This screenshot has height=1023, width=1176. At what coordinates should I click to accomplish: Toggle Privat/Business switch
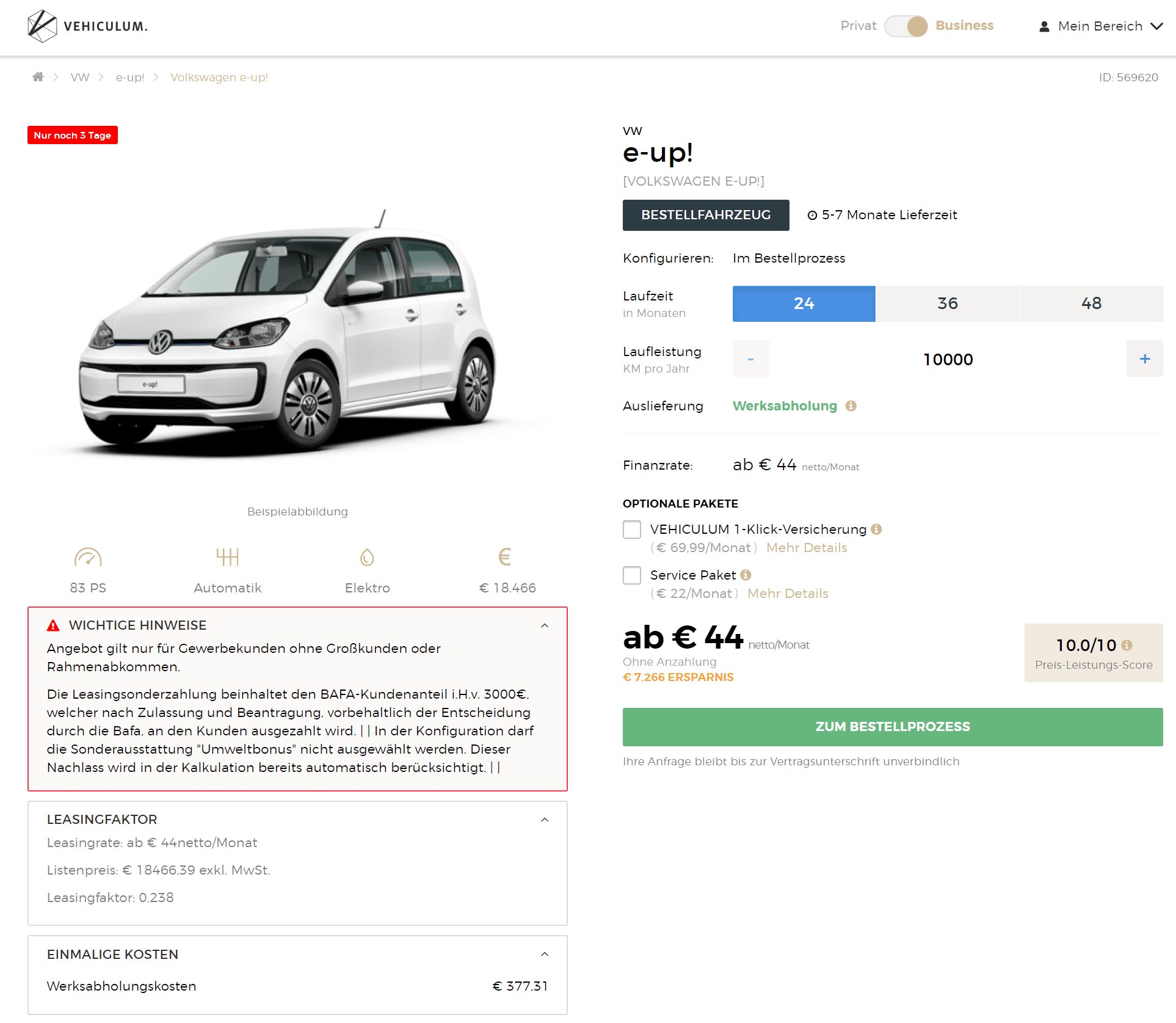point(906,26)
